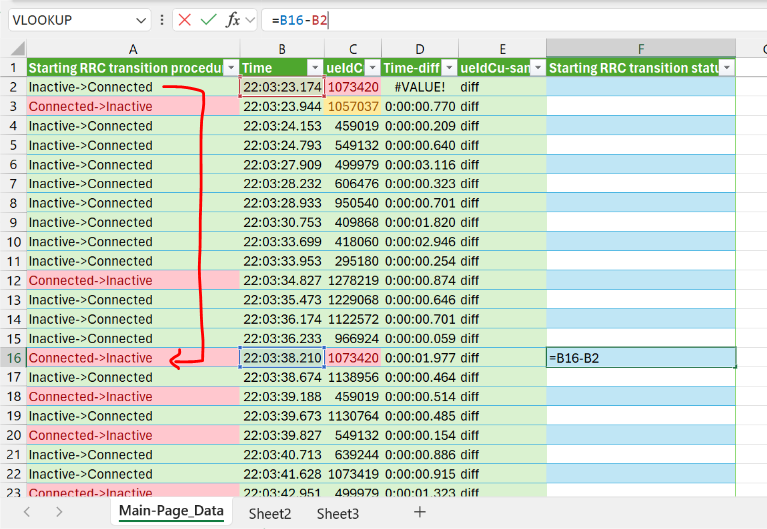Viewport: 767px width, 529px height.
Task: Select column C header
Action: [x=353, y=49]
